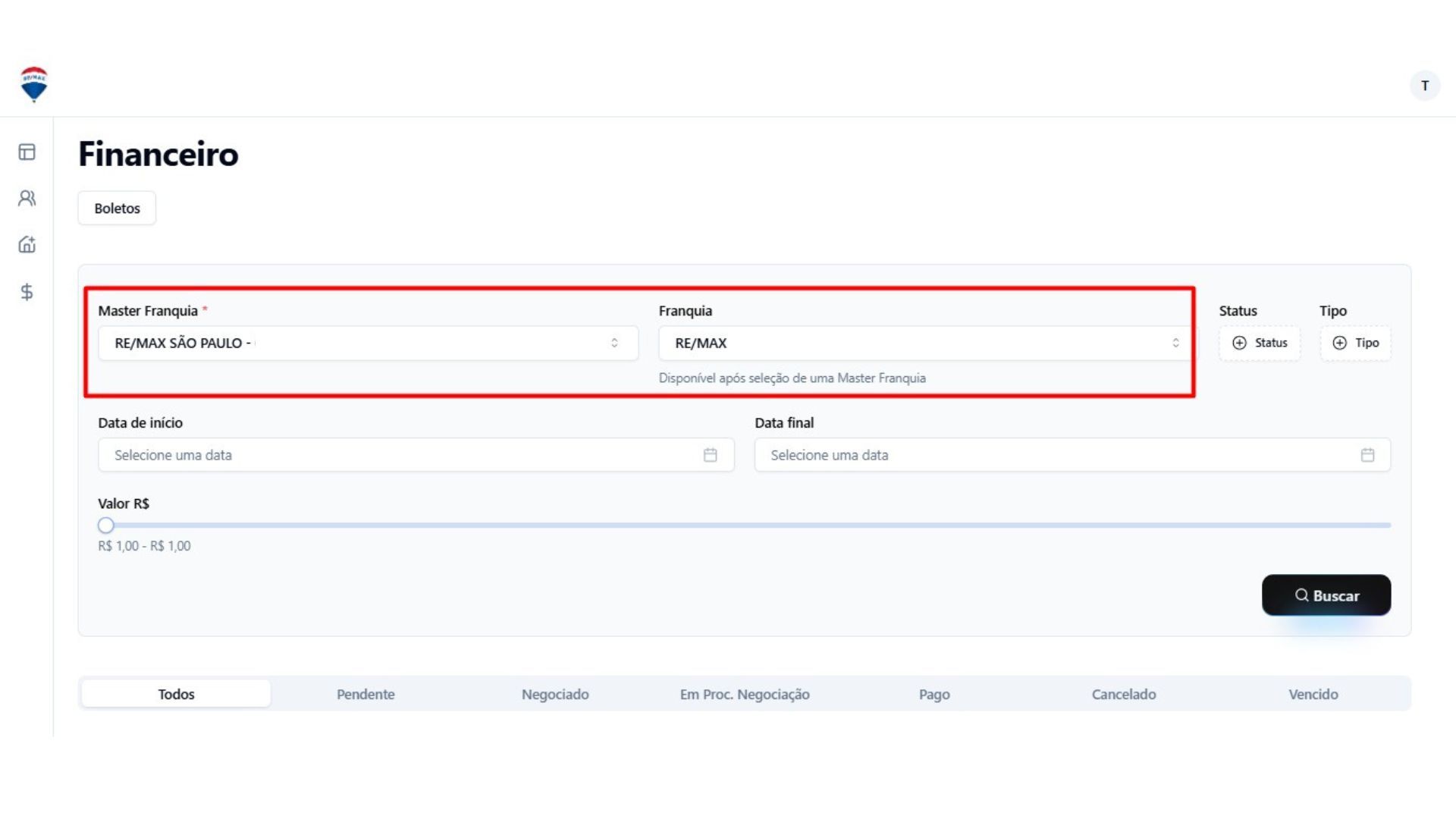This screenshot has height=819, width=1456.
Task: Click the 'R$ 1,00 - R$ 1,00' value text
Action: click(x=144, y=546)
